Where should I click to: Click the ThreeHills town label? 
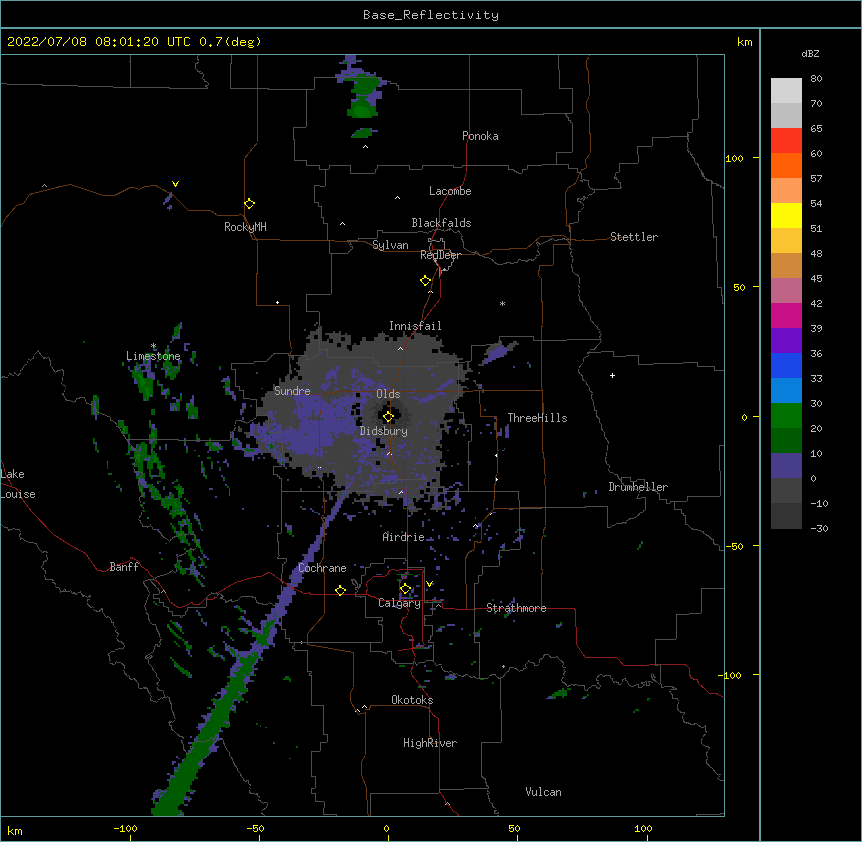click(537, 418)
